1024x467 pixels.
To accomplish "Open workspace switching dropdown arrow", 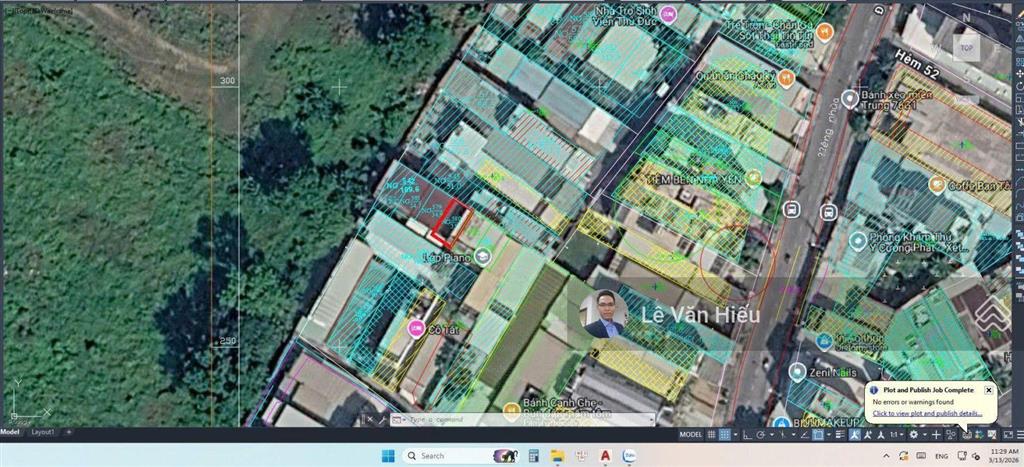I will [925, 434].
